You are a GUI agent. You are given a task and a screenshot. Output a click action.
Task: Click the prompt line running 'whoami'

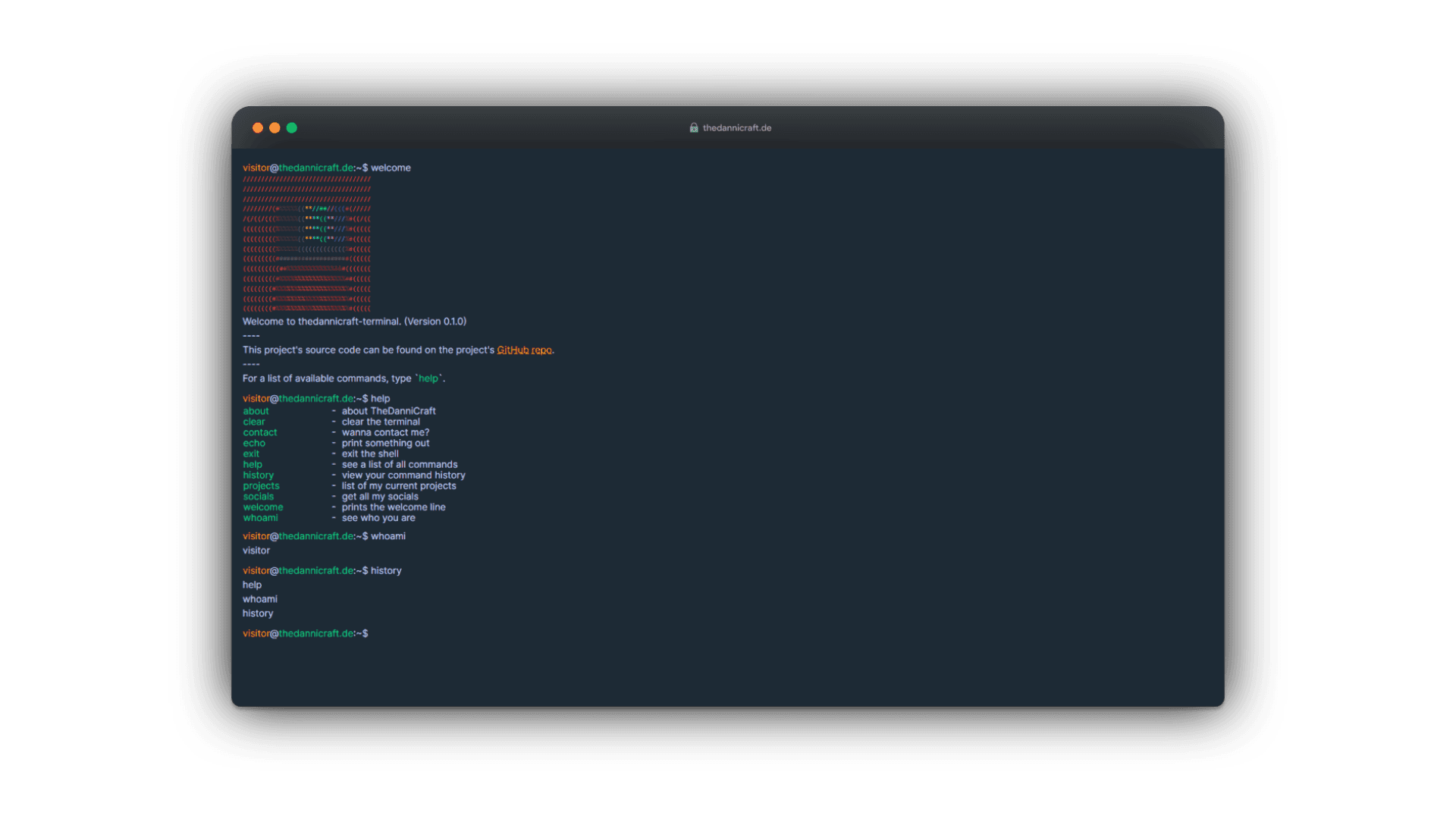point(324,536)
